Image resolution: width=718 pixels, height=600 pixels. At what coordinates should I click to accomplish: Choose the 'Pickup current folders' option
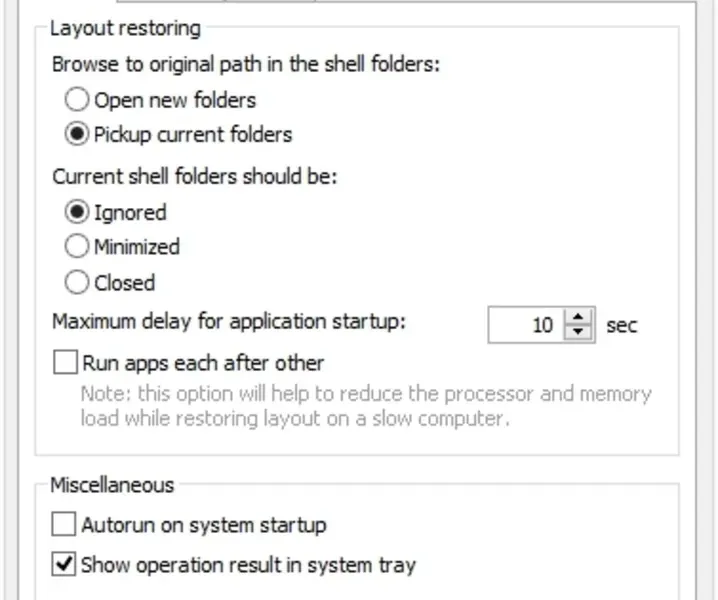(x=77, y=134)
